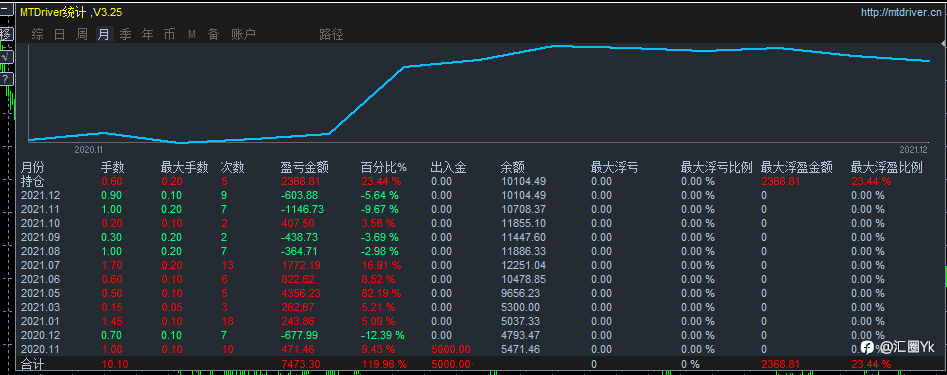Click total percentage 119.98 %
This screenshot has width=947, height=375.
[384, 364]
